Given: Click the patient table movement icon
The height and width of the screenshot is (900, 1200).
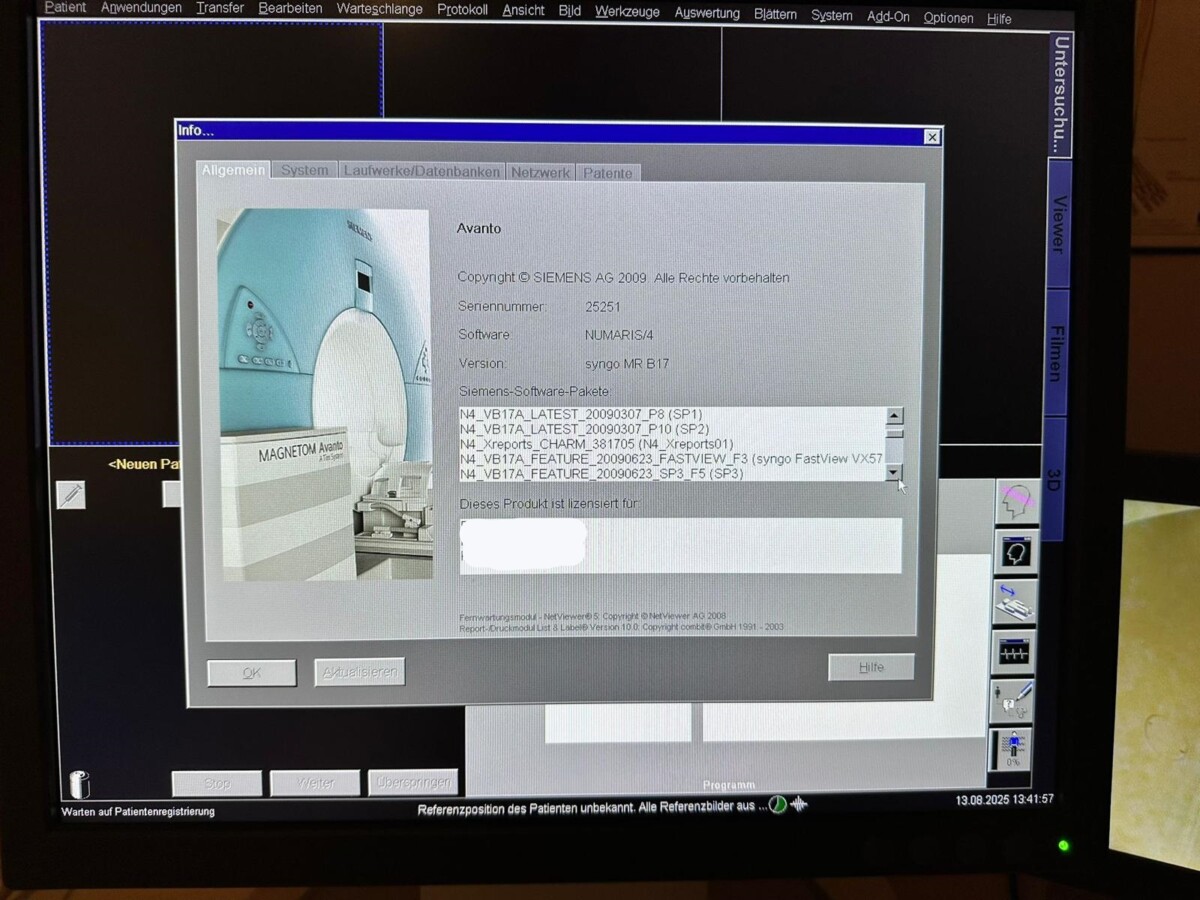Looking at the screenshot, I should [1015, 602].
